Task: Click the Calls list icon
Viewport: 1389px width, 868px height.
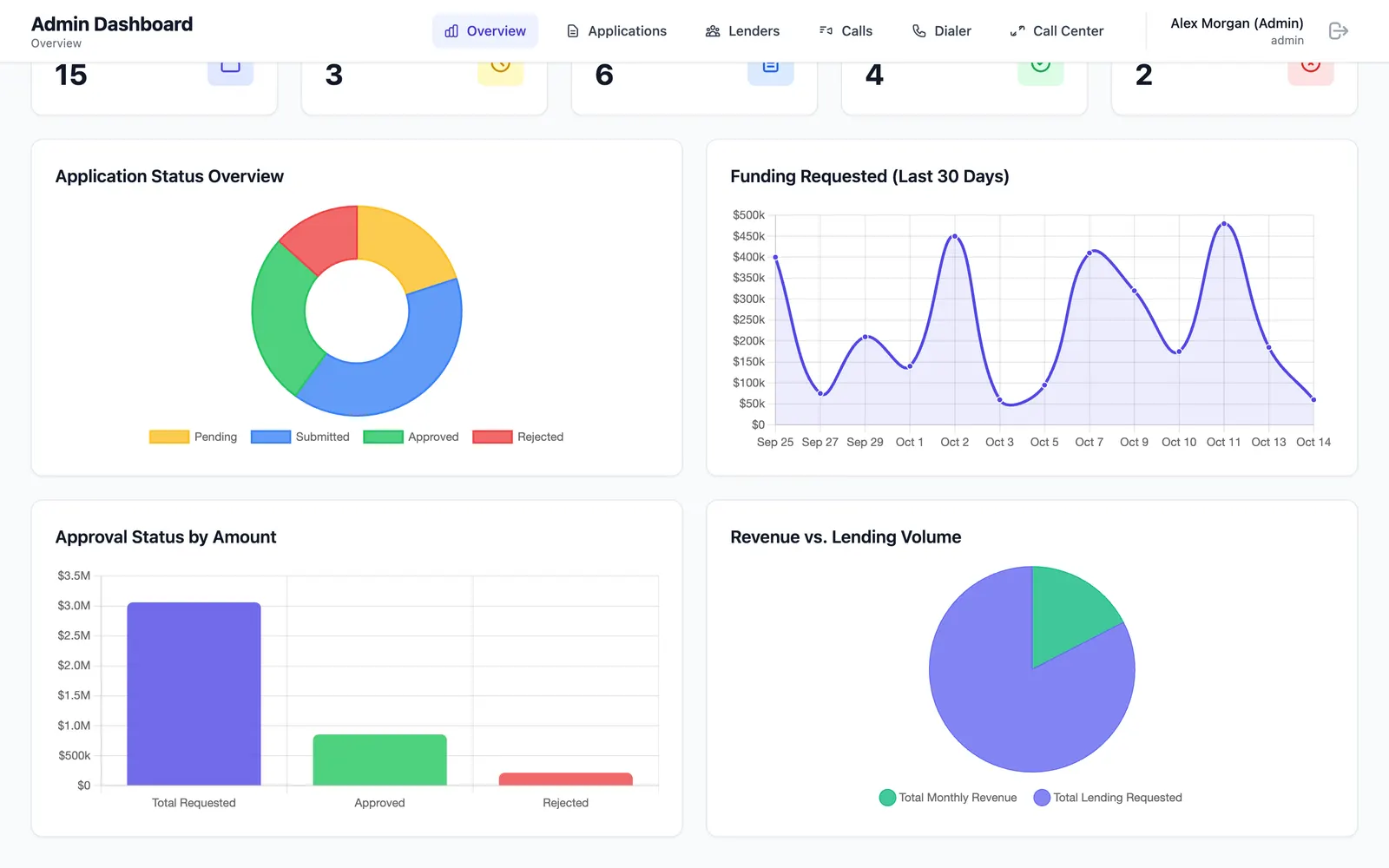Action: coord(826,31)
